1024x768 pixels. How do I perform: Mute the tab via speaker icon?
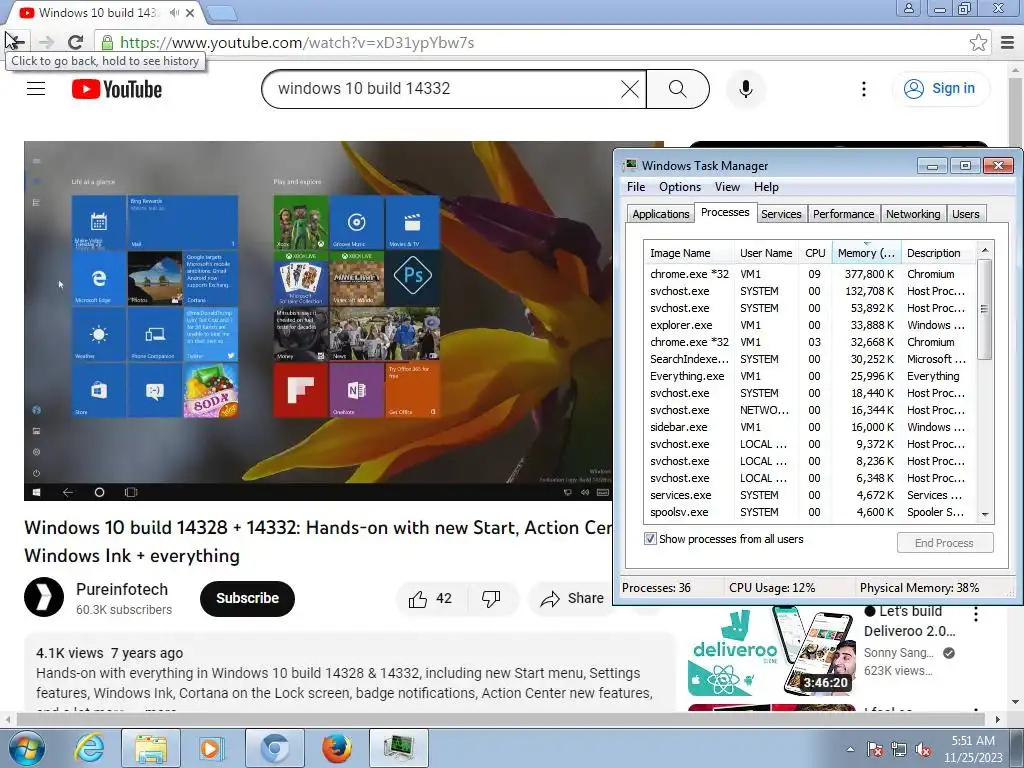(174, 12)
